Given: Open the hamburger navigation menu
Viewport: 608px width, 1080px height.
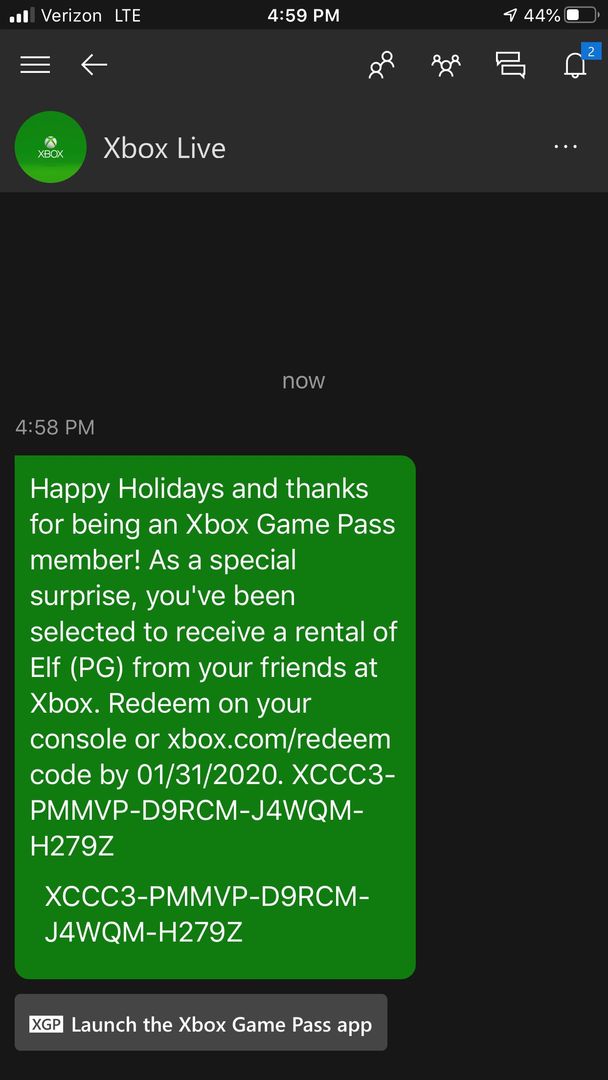Looking at the screenshot, I should tap(34, 65).
